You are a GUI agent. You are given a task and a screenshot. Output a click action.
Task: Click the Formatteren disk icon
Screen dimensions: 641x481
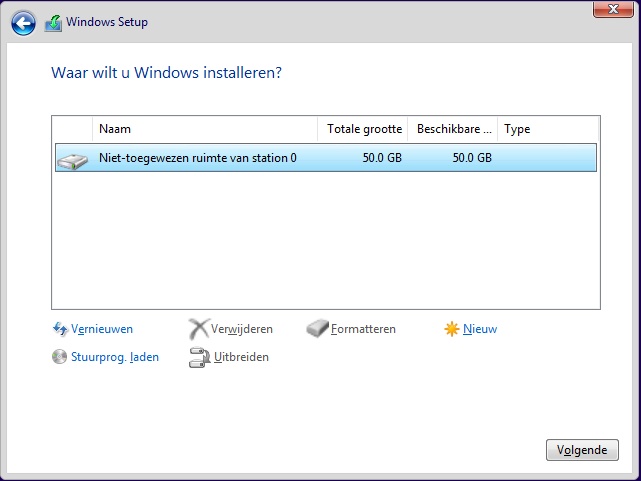(x=317, y=329)
